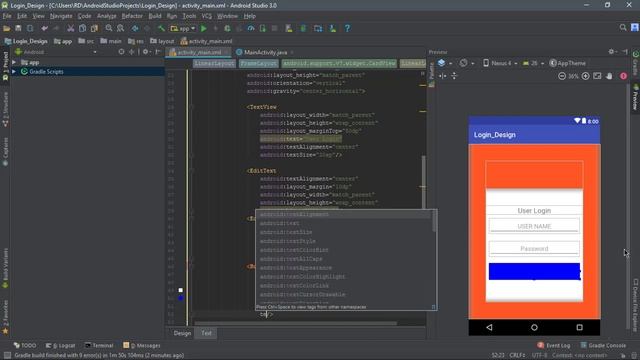Image resolution: width=640 pixels, height=360 pixels.
Task: Open Project panel gear settings
Action: 146,52
